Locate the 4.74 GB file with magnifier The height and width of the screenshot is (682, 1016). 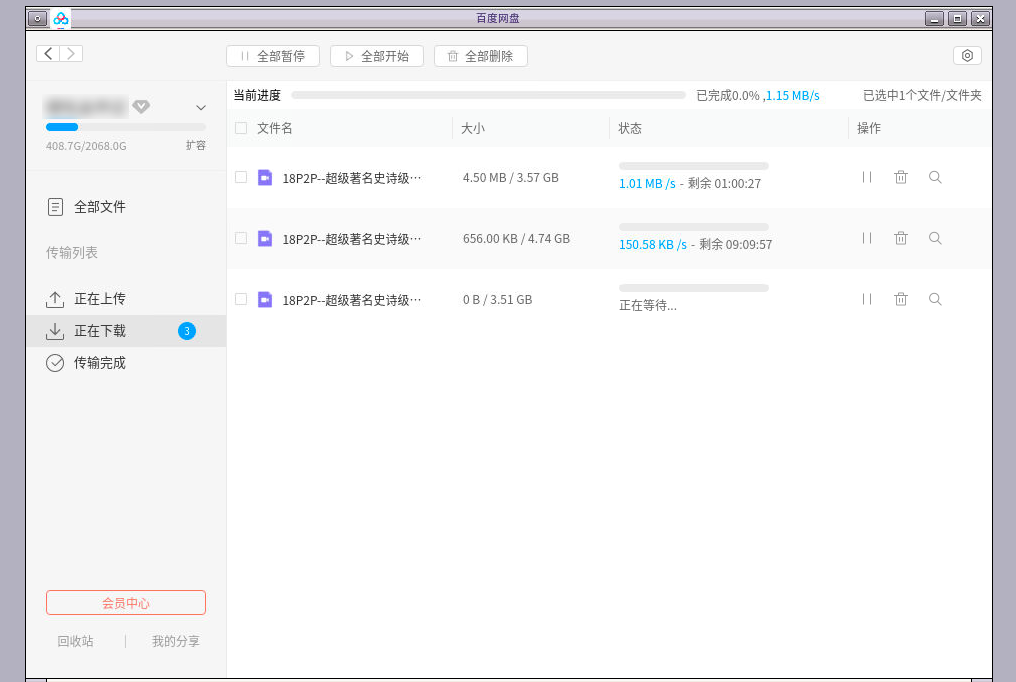pos(935,238)
